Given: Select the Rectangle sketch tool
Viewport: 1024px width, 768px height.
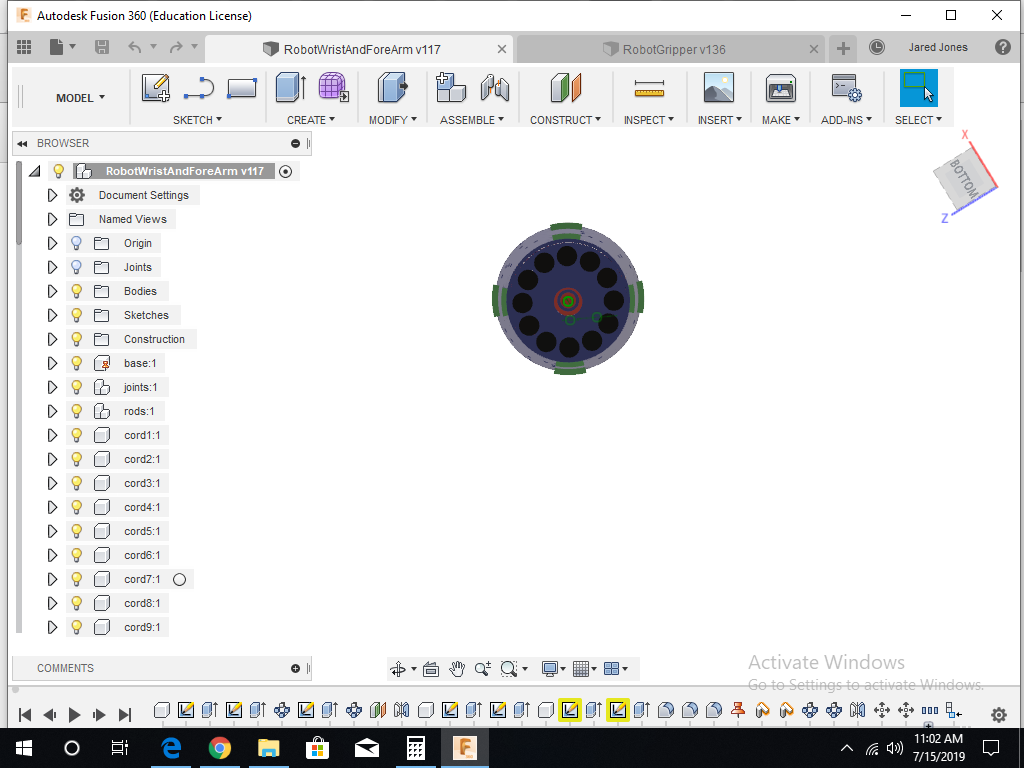Looking at the screenshot, I should pyautogui.click(x=242, y=88).
